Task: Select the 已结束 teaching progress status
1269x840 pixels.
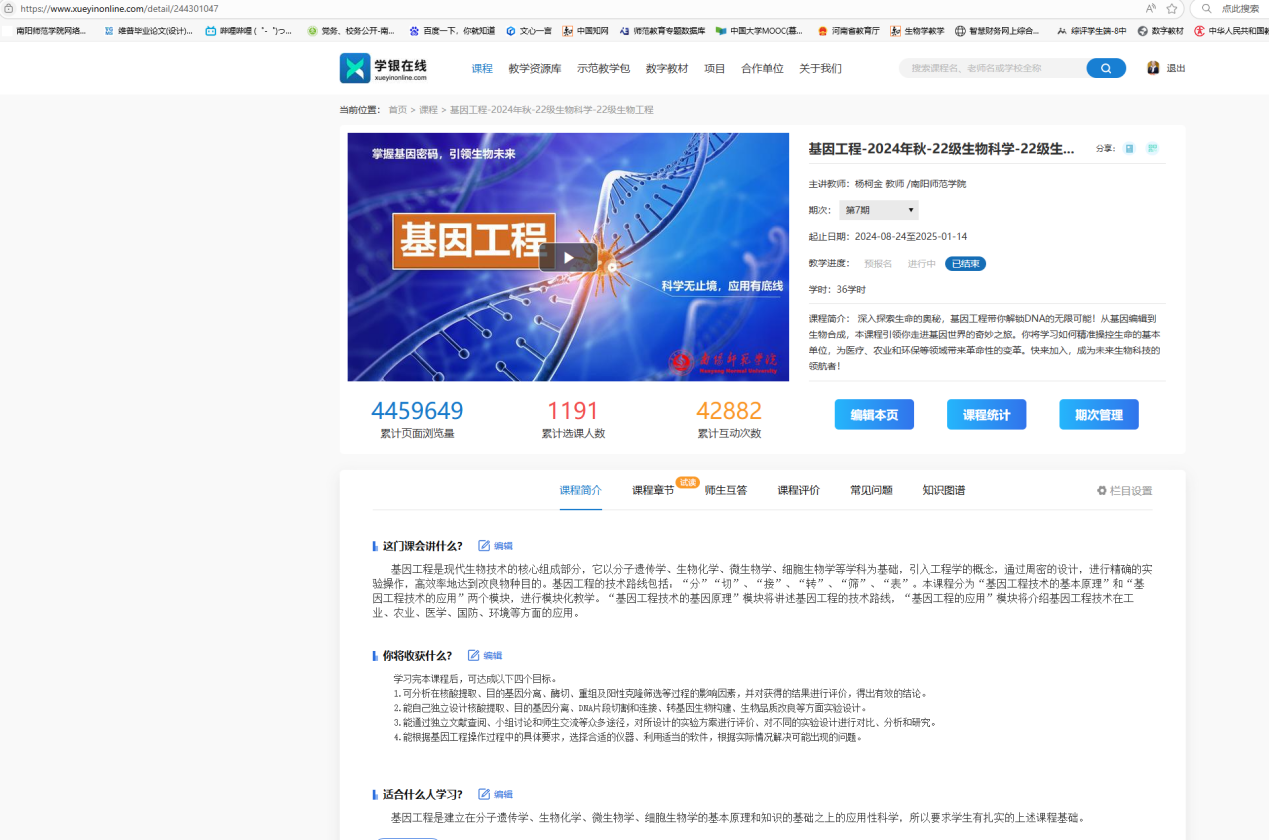Action: (965, 264)
